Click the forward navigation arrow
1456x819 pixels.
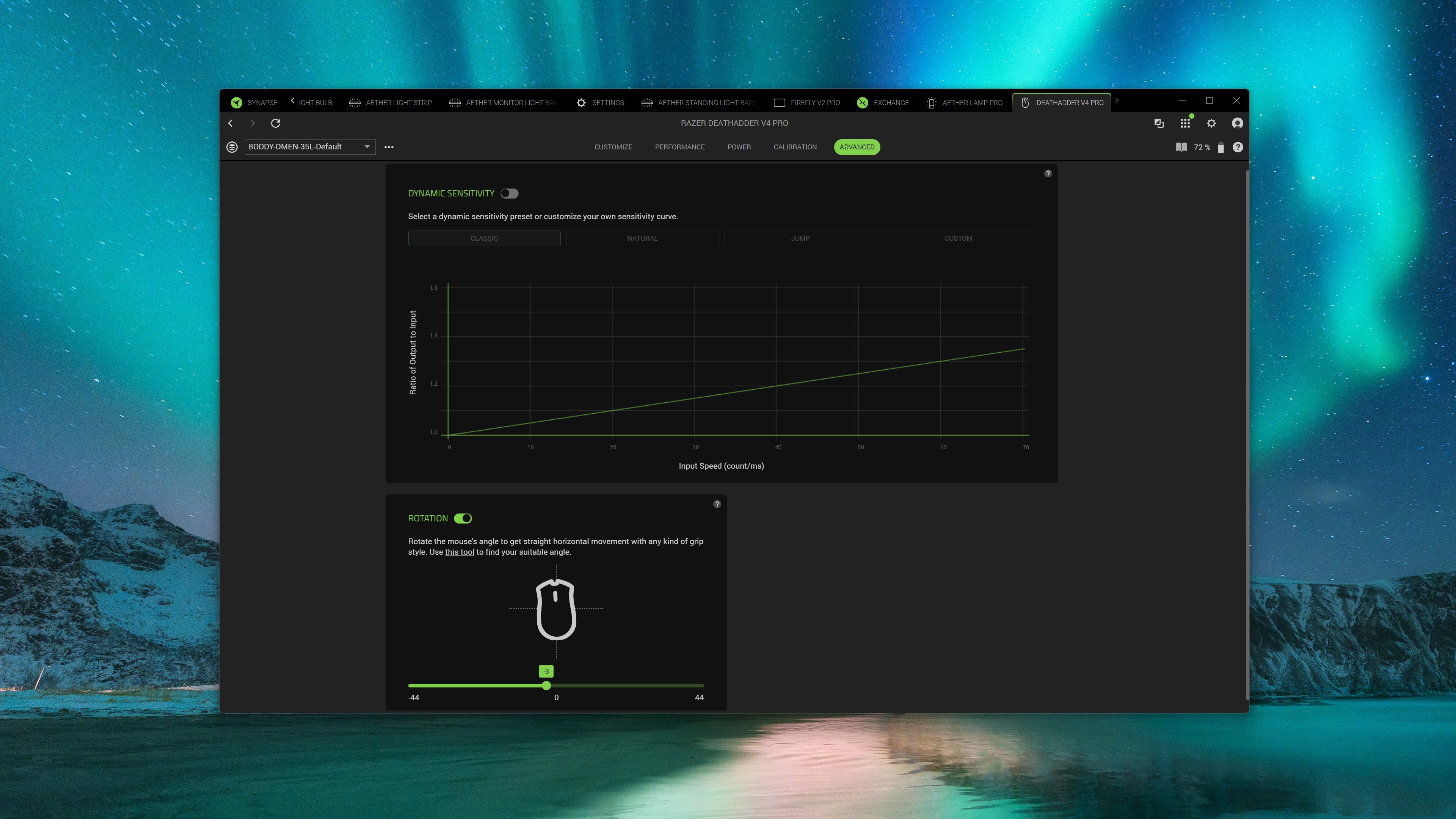pyautogui.click(x=253, y=123)
